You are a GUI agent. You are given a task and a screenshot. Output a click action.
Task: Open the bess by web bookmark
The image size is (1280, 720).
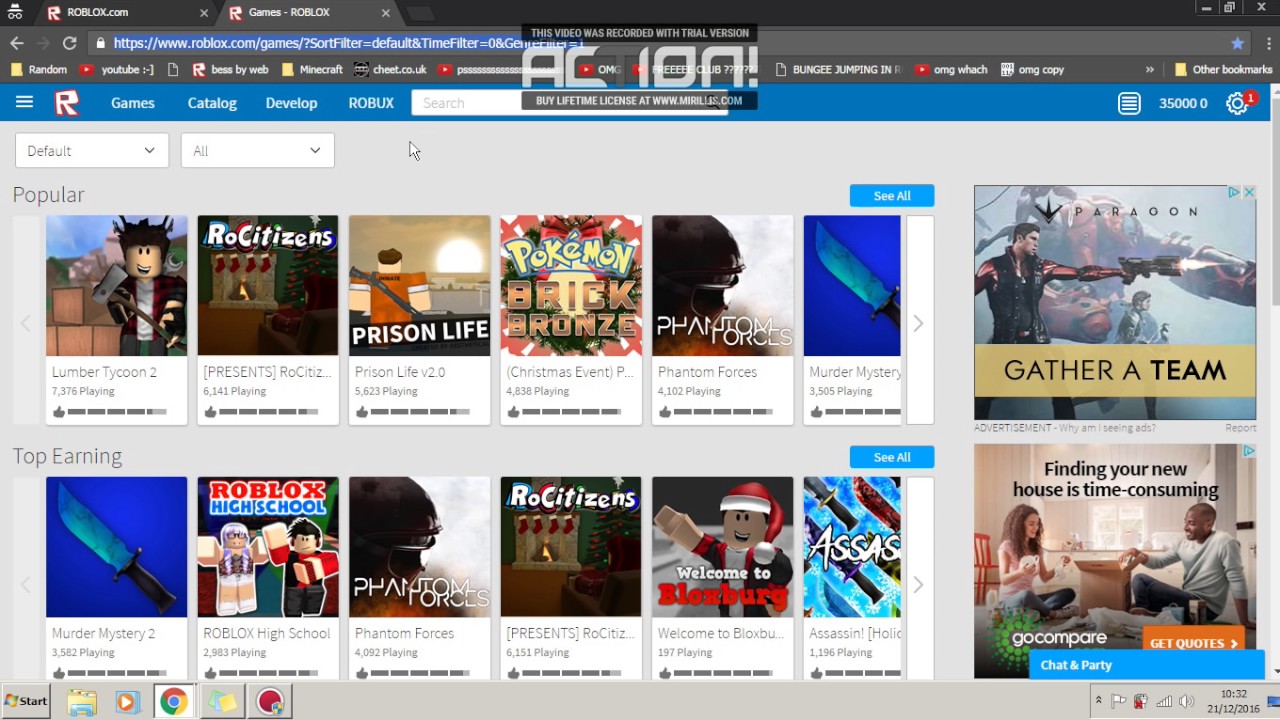click(230, 70)
